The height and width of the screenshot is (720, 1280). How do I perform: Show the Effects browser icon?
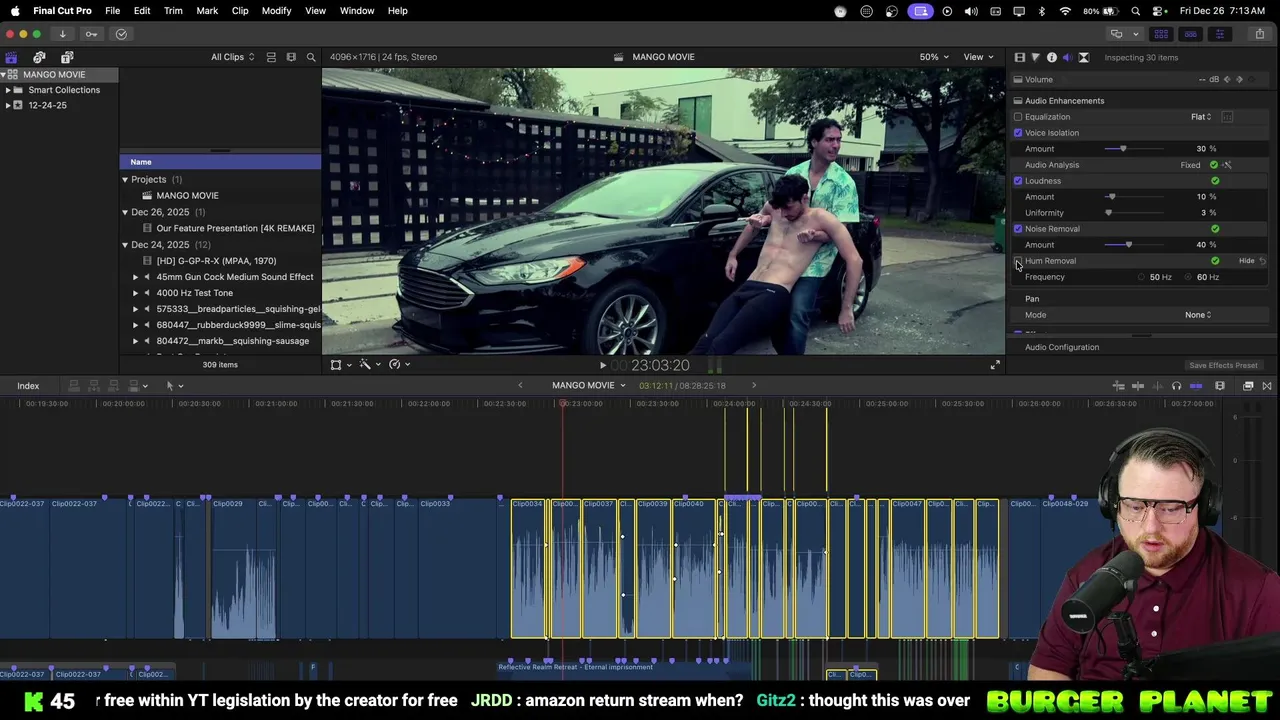(x=1248, y=386)
